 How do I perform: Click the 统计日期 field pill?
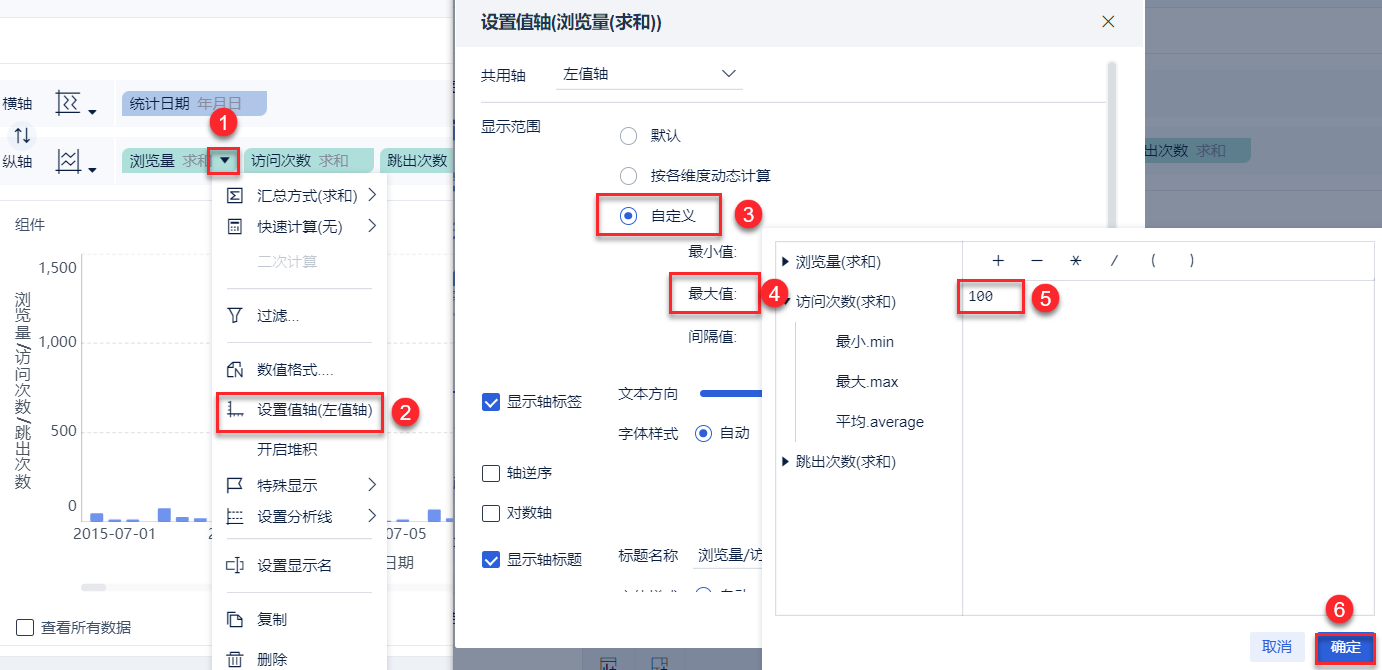click(195, 103)
